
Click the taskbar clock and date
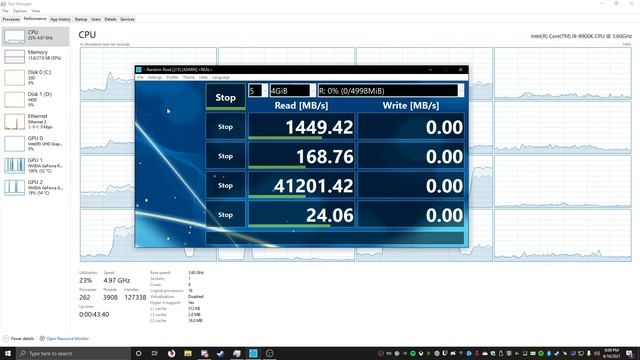point(611,353)
